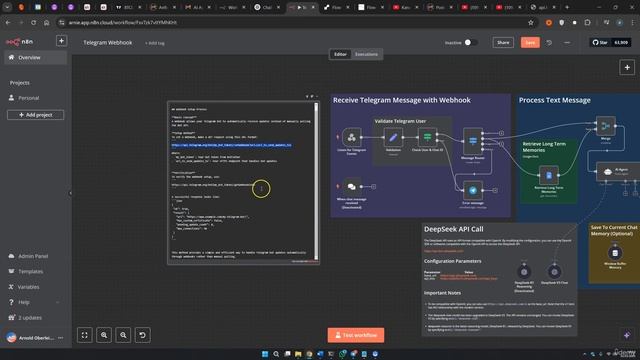Viewport: 640px width, 360px height.
Task: Click the DeepSeek API Call heading
Action: 453,229
